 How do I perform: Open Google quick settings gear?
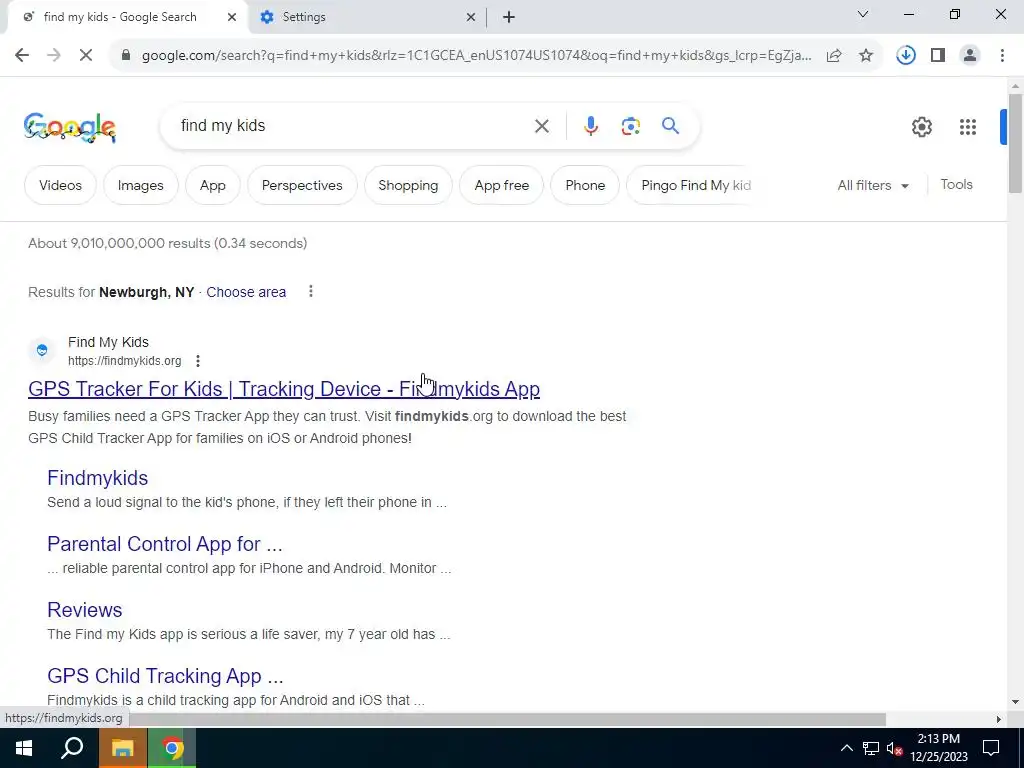coord(921,127)
